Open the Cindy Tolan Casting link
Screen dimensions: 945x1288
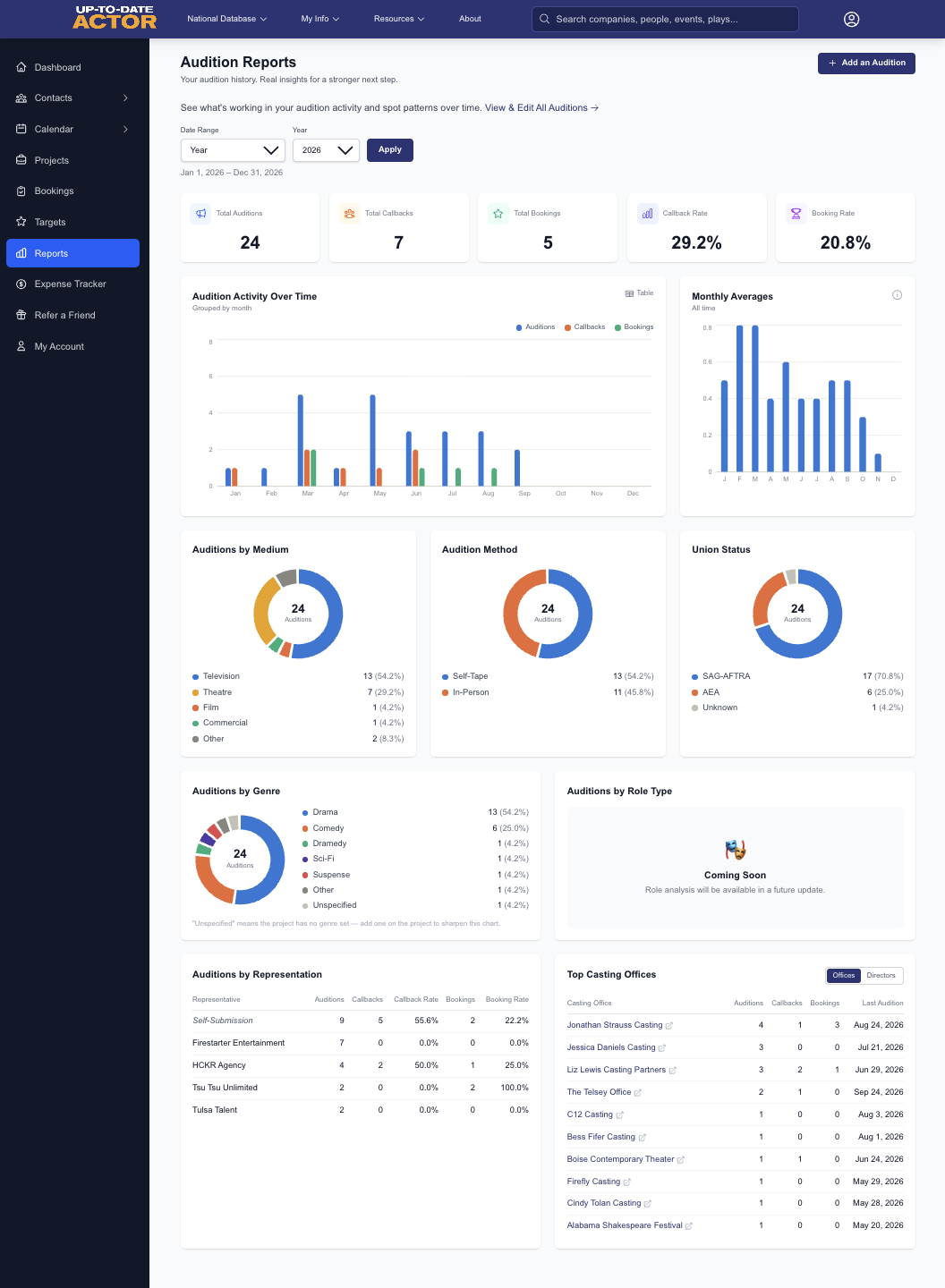point(604,1203)
